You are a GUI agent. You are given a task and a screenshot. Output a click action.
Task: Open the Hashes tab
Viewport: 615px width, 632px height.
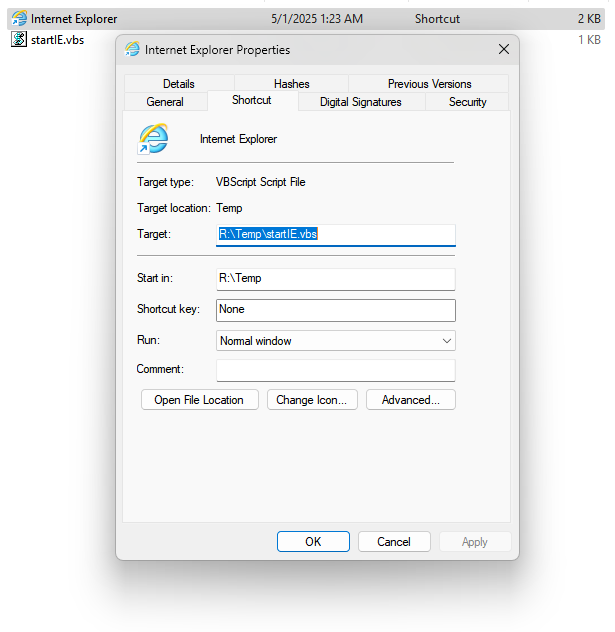point(291,84)
